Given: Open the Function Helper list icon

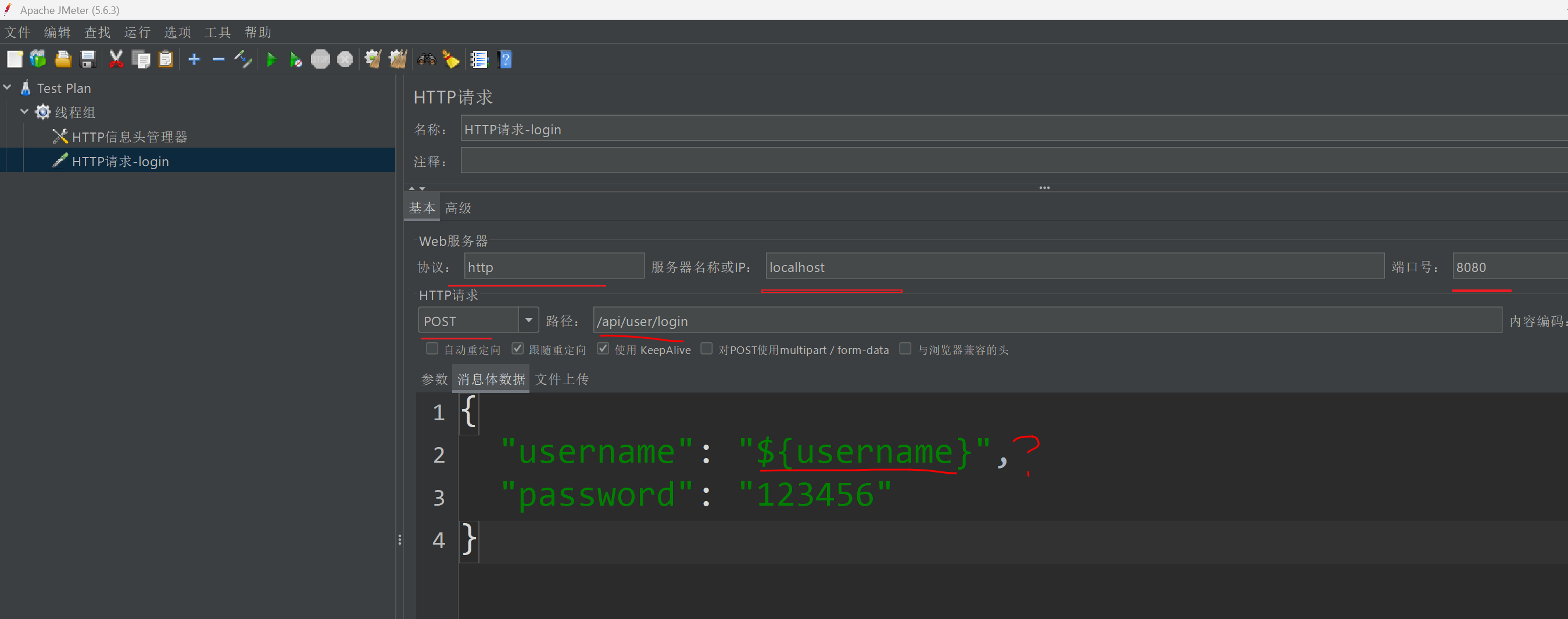Looking at the screenshot, I should point(479,59).
